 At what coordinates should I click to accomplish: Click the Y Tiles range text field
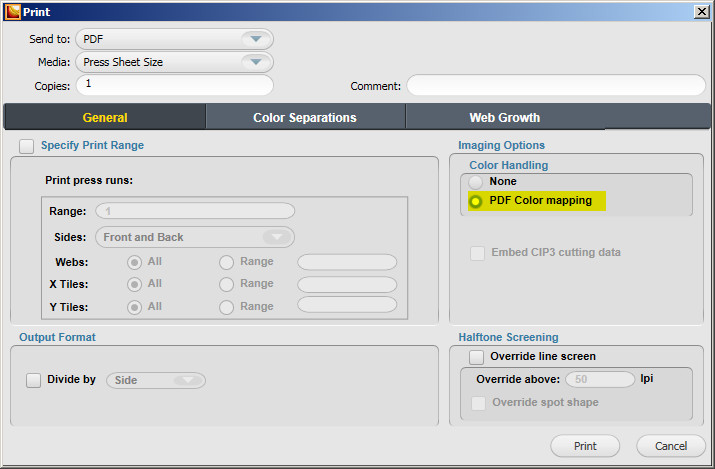point(347,305)
